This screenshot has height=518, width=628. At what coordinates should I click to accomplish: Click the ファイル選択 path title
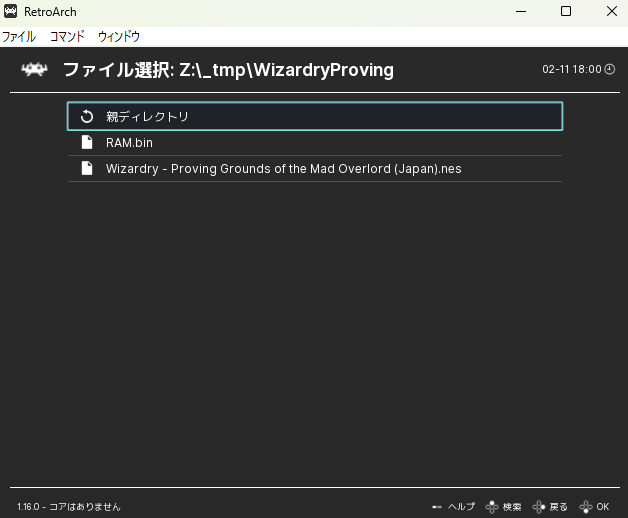(228, 70)
